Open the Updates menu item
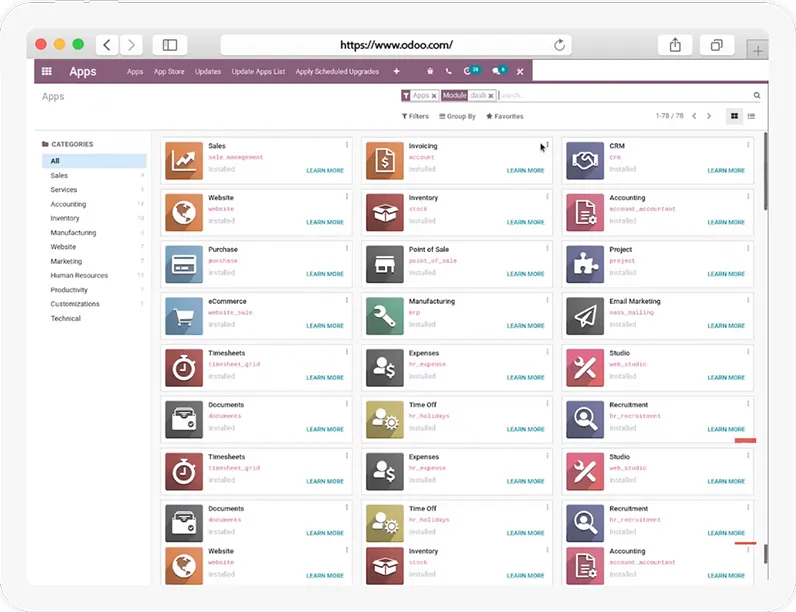This screenshot has height=612, width=796. (208, 72)
